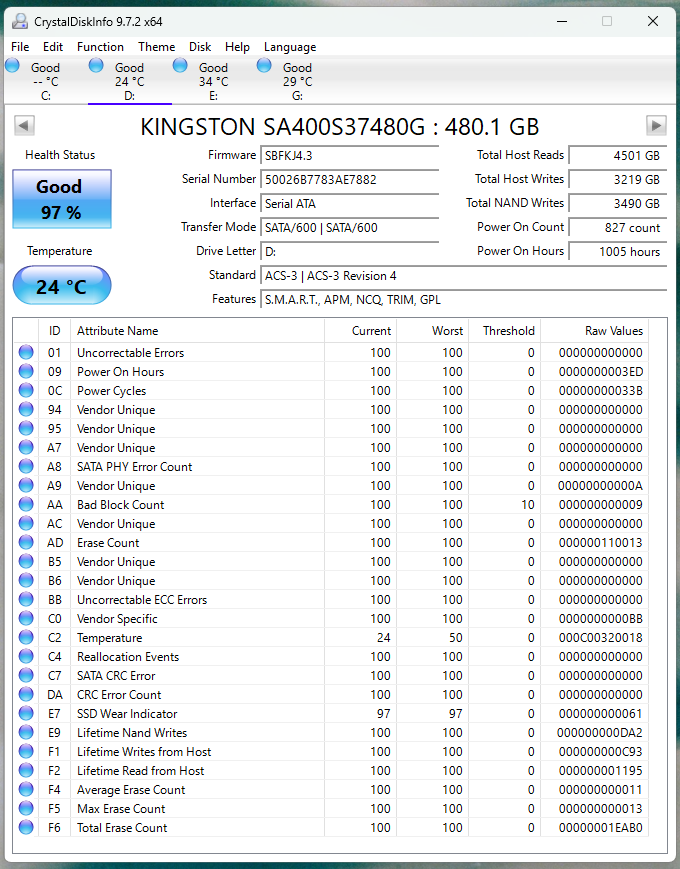The width and height of the screenshot is (680, 869).
Task: Open the Disk menu
Action: [x=200, y=47]
